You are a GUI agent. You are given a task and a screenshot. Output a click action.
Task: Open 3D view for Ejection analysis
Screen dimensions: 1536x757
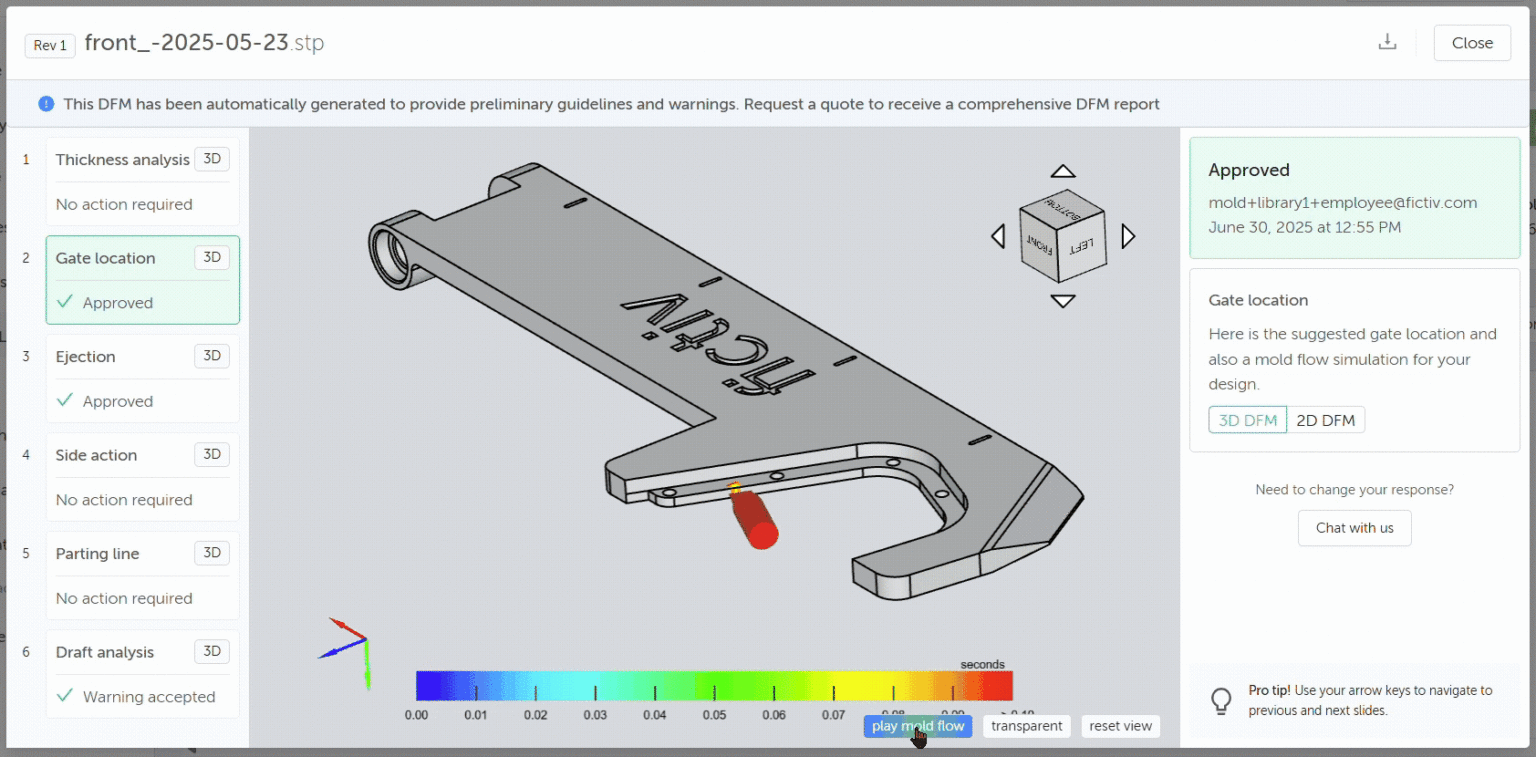(x=211, y=356)
